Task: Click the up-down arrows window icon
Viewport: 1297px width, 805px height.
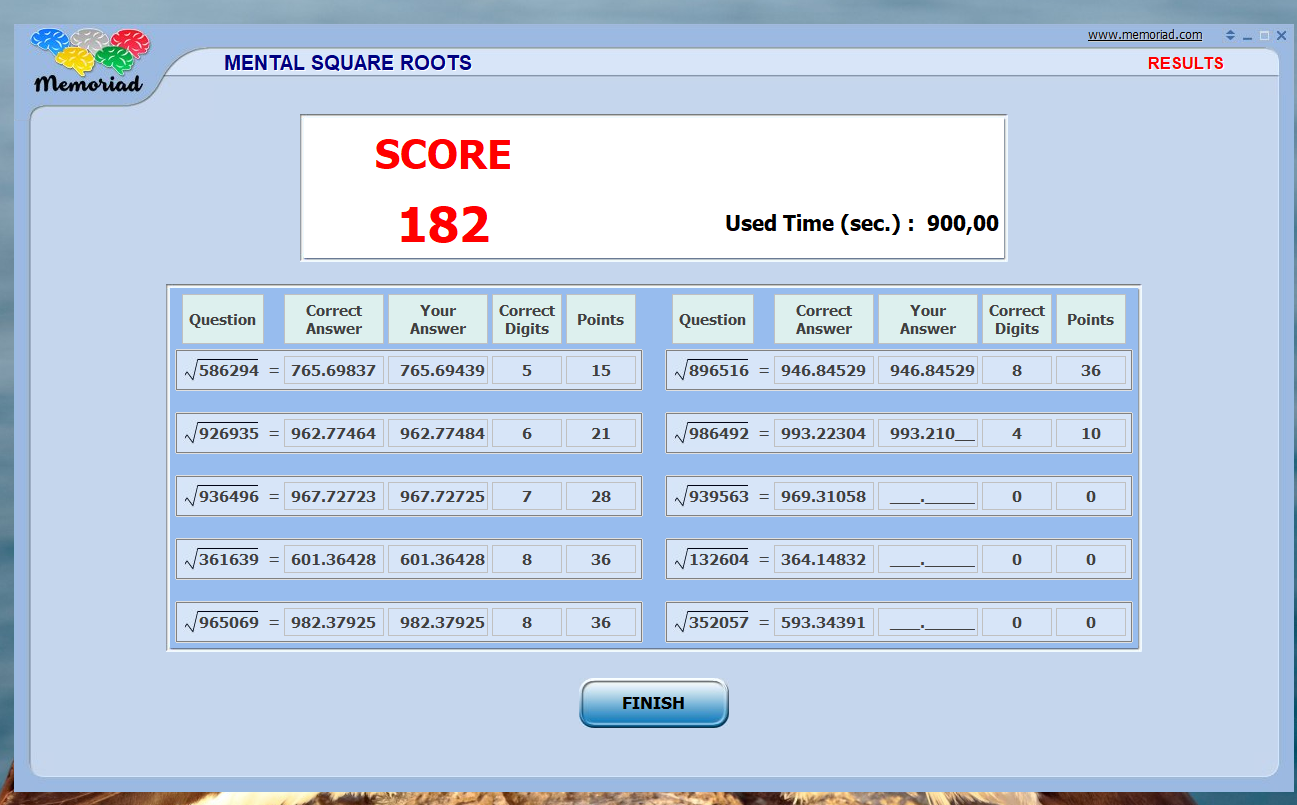Action: point(1230,35)
